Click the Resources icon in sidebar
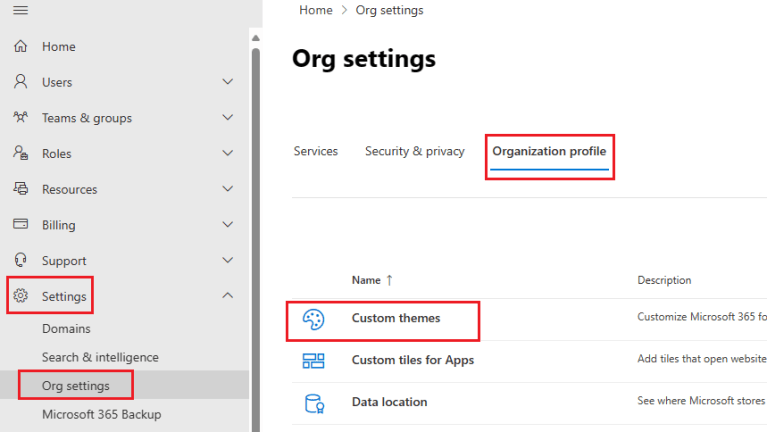The height and width of the screenshot is (432, 767). click(20, 189)
